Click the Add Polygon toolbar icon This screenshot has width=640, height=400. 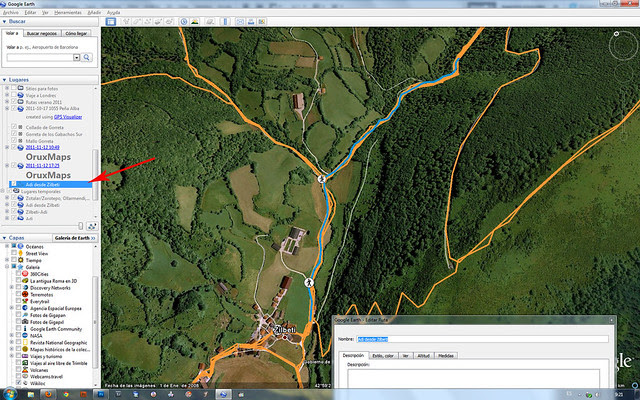[x=137, y=22]
